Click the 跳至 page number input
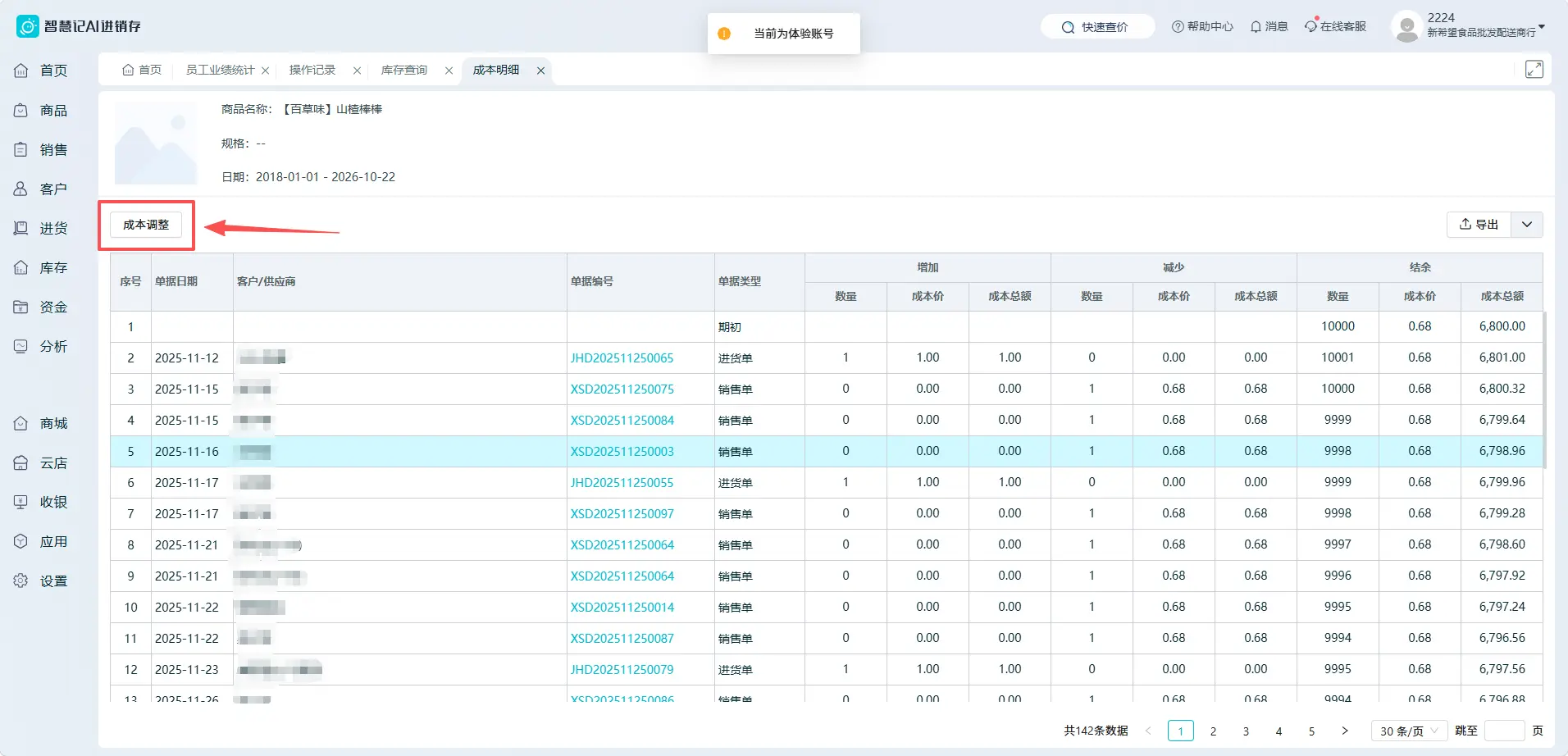Image resolution: width=1568 pixels, height=756 pixels. click(1504, 731)
